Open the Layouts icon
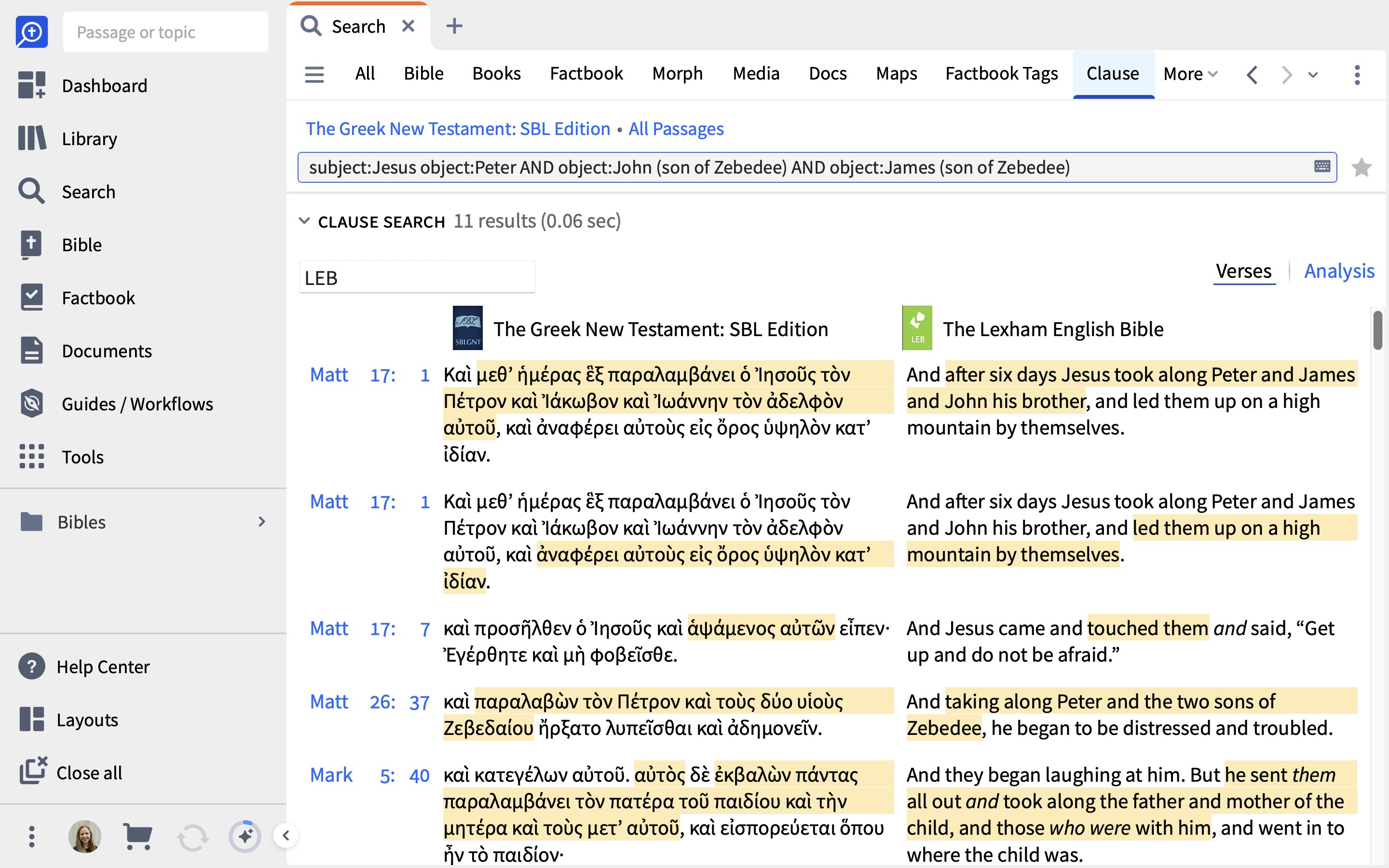Image resolution: width=1389 pixels, height=868 pixels. point(31,719)
